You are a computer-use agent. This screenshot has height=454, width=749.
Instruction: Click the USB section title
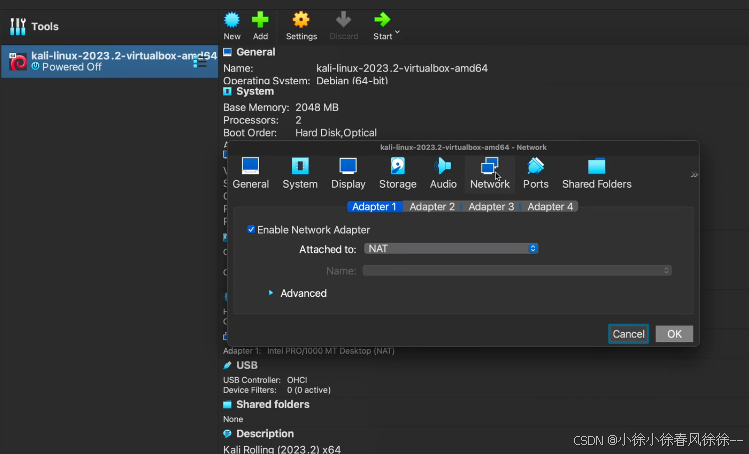[x=247, y=365]
